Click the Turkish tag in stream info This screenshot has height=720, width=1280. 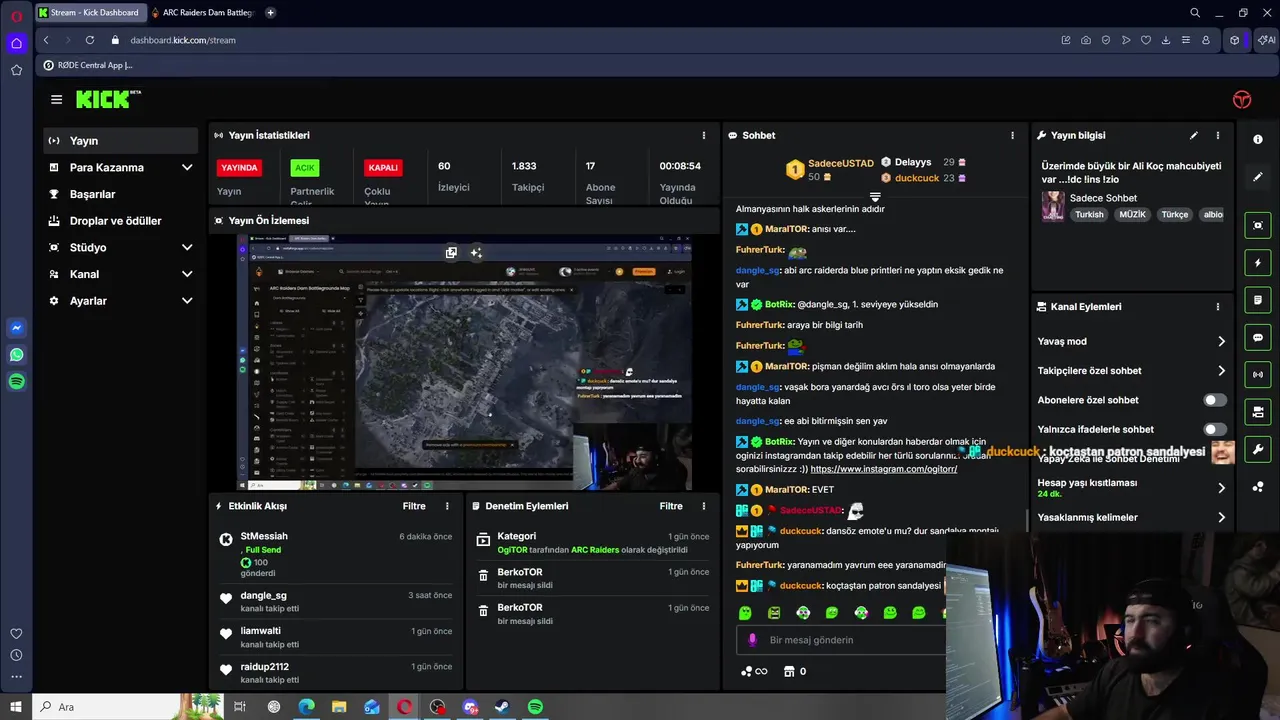pos(1089,214)
